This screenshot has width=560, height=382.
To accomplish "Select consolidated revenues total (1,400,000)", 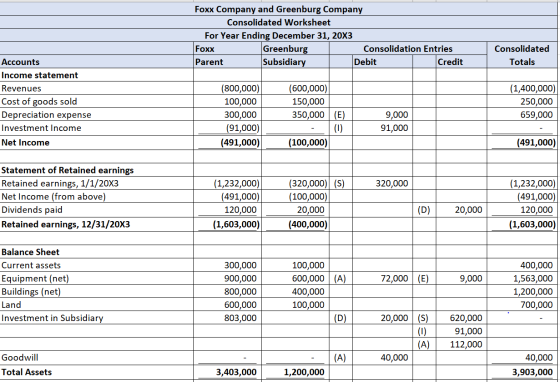I will point(532,89).
